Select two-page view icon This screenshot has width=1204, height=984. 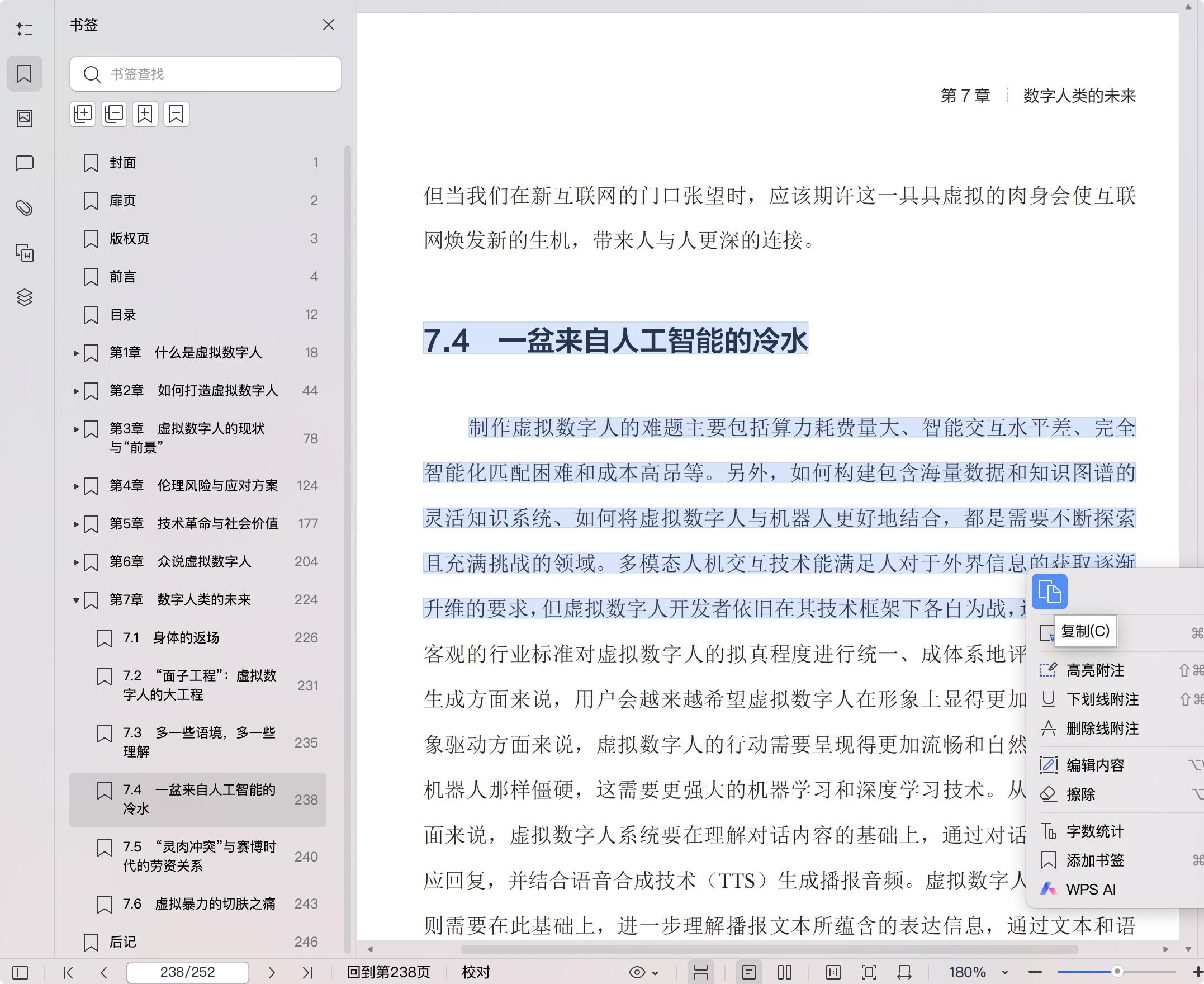click(785, 973)
